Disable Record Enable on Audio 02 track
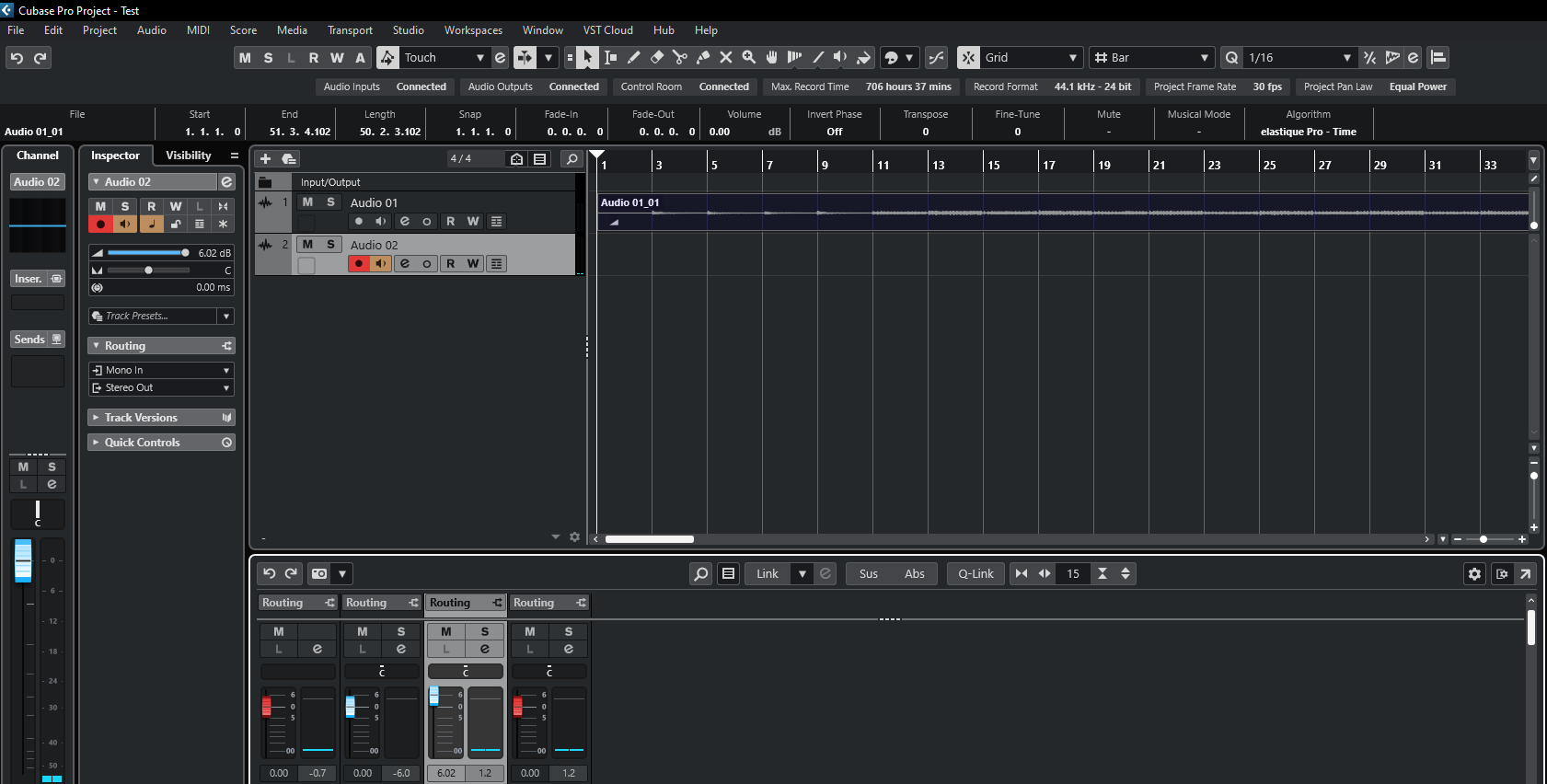This screenshot has height=784, width=1547. [x=358, y=264]
